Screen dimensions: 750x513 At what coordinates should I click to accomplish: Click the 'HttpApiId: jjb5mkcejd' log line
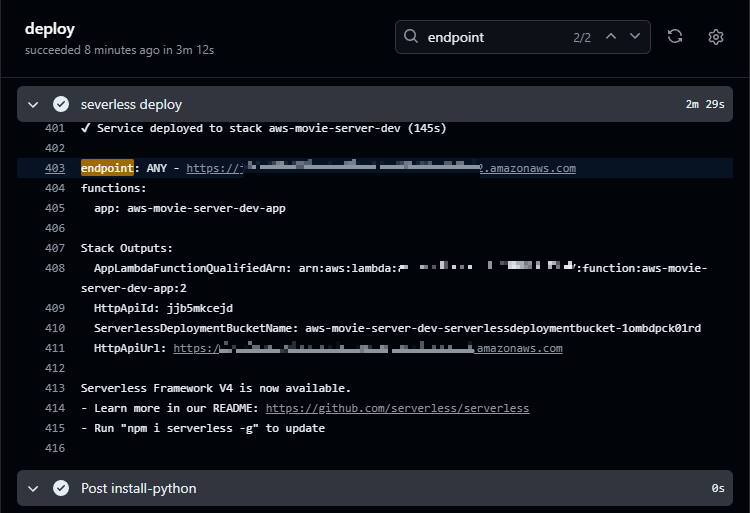pyautogui.click(x=164, y=308)
